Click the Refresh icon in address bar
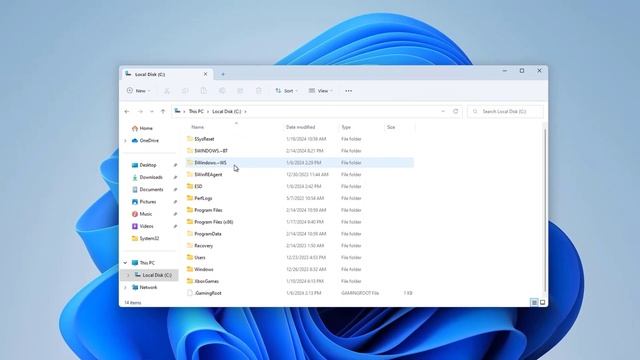640x360 pixels. 456,111
